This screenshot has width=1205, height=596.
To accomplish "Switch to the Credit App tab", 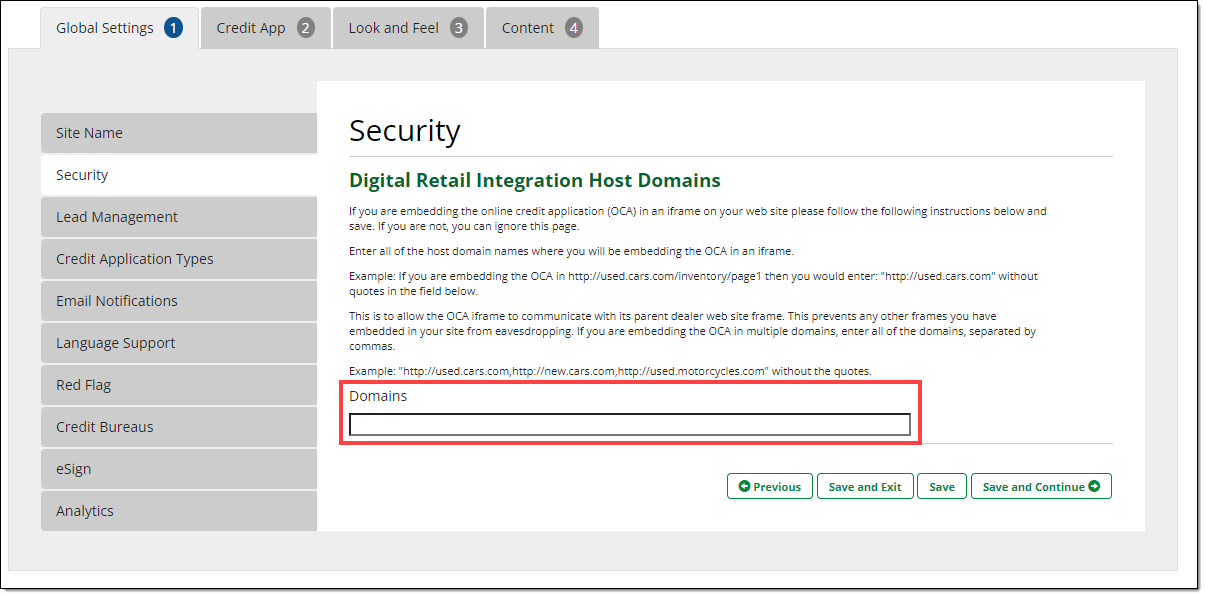I will coord(251,28).
